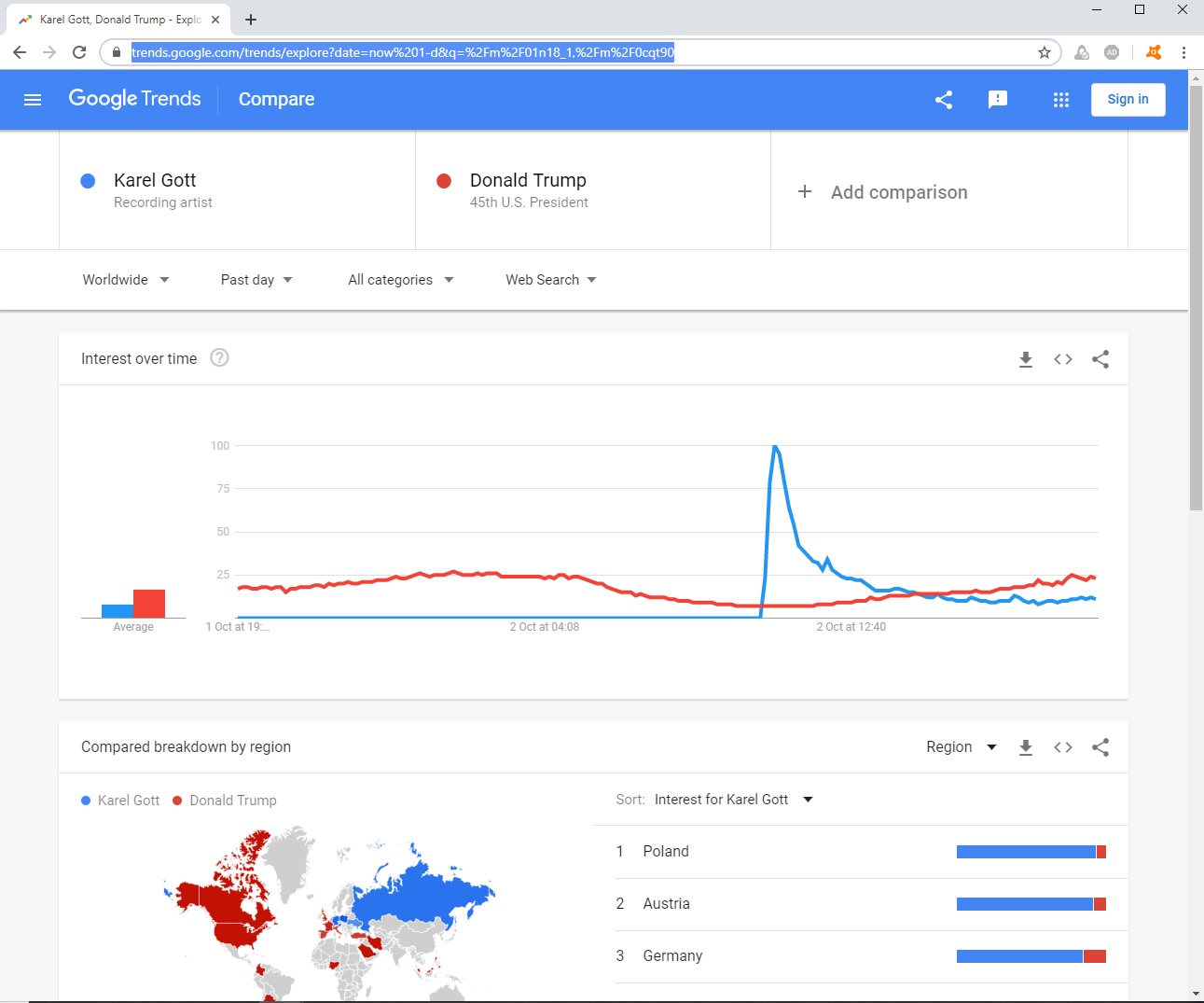Open a new browser tab
The height and width of the screenshot is (1003, 1204).
[x=251, y=20]
